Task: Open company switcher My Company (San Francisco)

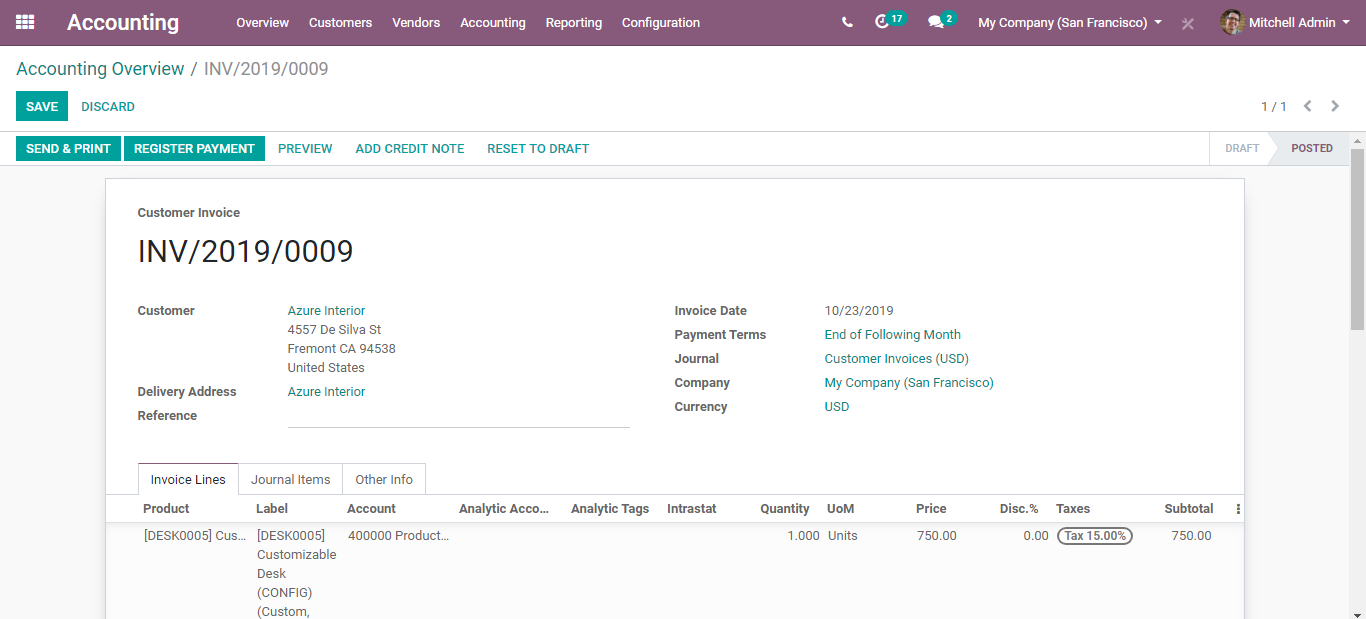Action: click(1070, 22)
